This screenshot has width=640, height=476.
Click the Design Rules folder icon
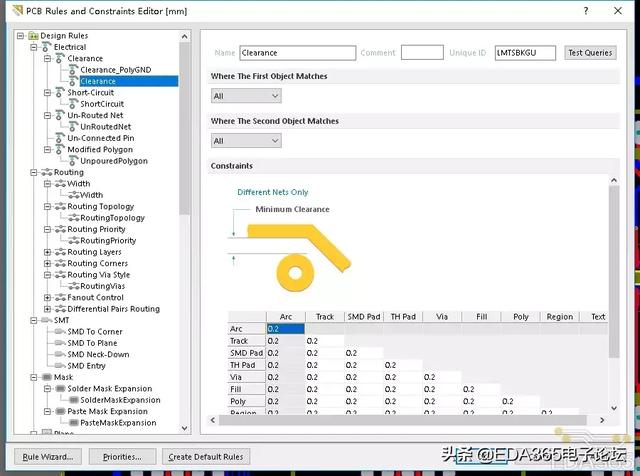tap(33, 36)
